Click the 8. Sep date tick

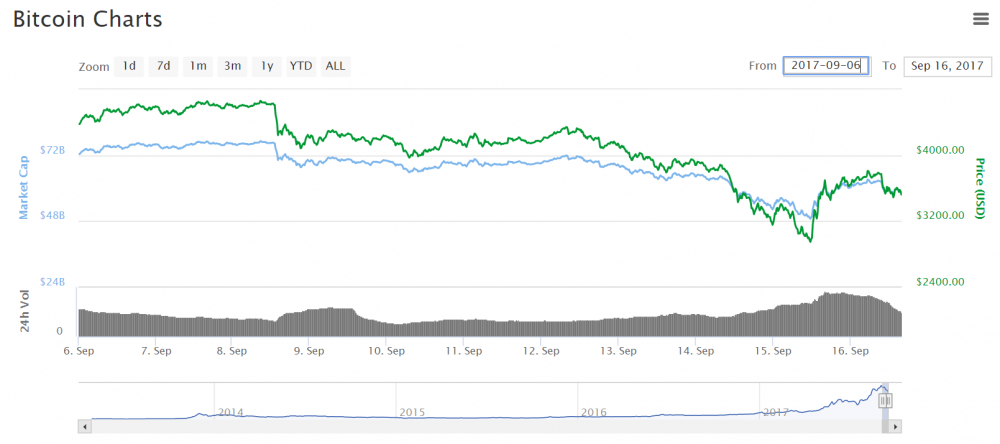tap(233, 351)
